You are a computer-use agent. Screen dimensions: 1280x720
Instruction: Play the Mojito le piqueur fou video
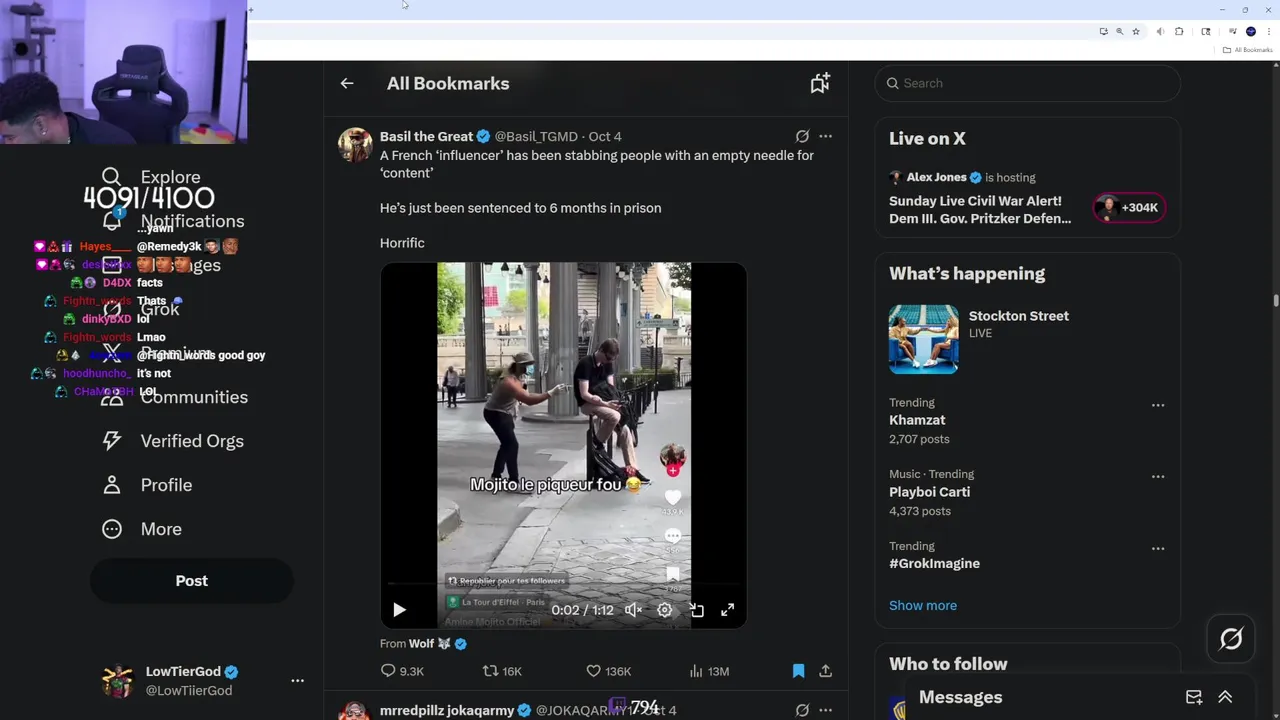click(399, 610)
